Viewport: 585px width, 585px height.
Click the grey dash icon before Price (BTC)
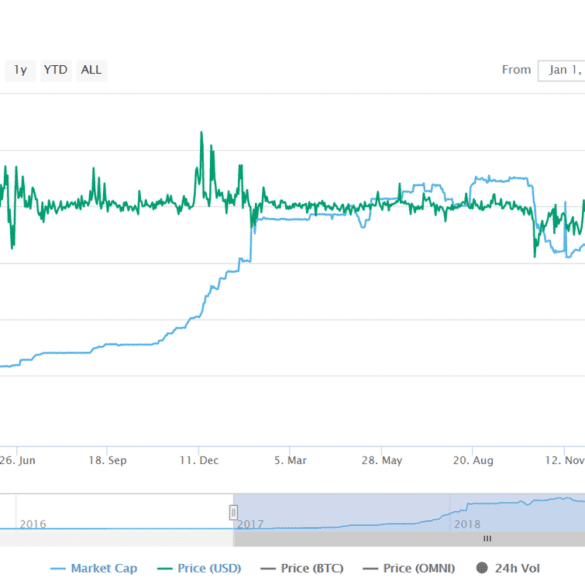tap(268, 569)
